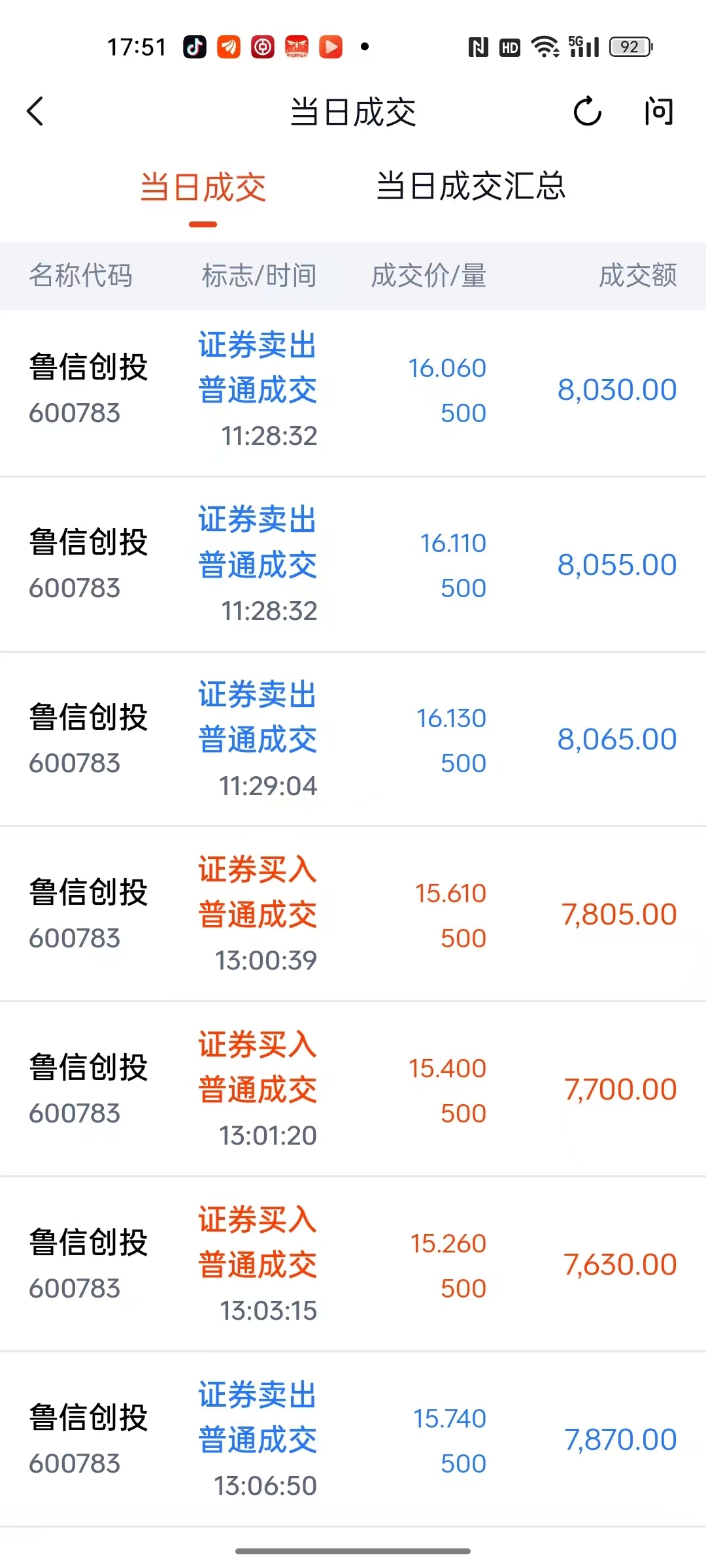706x1568 pixels.
Task: Tap the TikTok status bar icon
Action: coord(194,47)
